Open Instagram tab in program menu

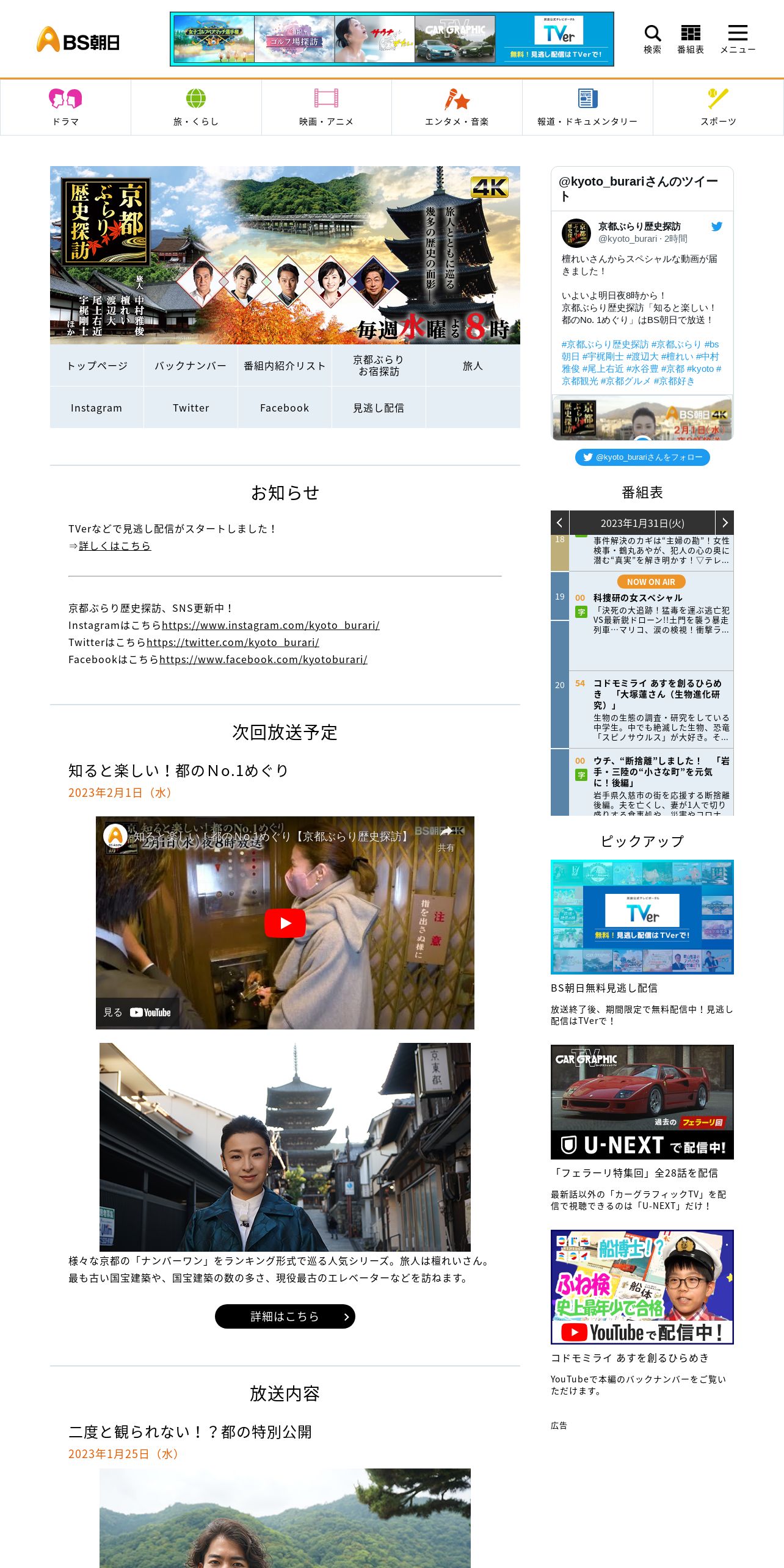(96, 408)
